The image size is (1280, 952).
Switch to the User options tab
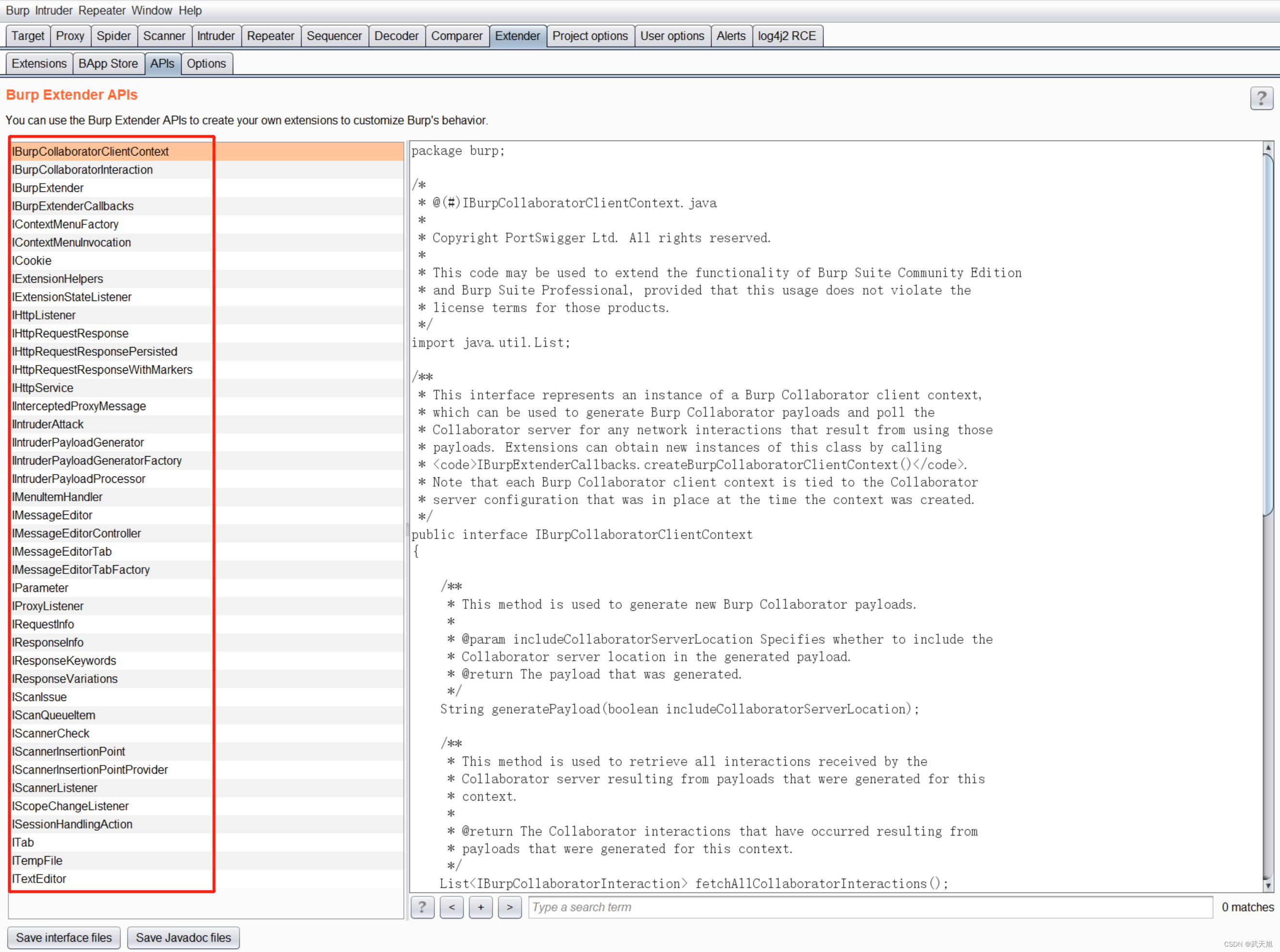click(x=672, y=36)
